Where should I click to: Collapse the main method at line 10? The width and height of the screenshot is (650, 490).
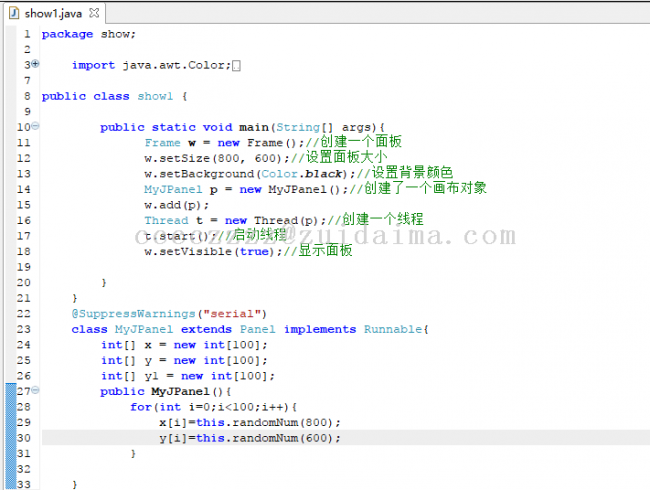click(x=36, y=127)
